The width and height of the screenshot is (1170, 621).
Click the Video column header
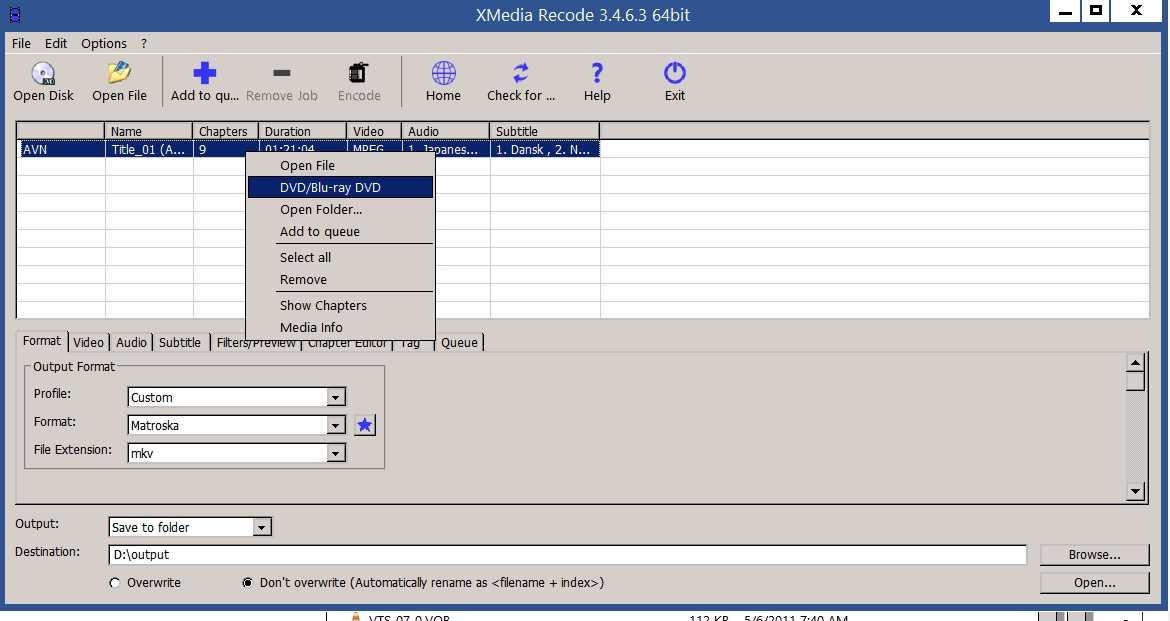(374, 131)
